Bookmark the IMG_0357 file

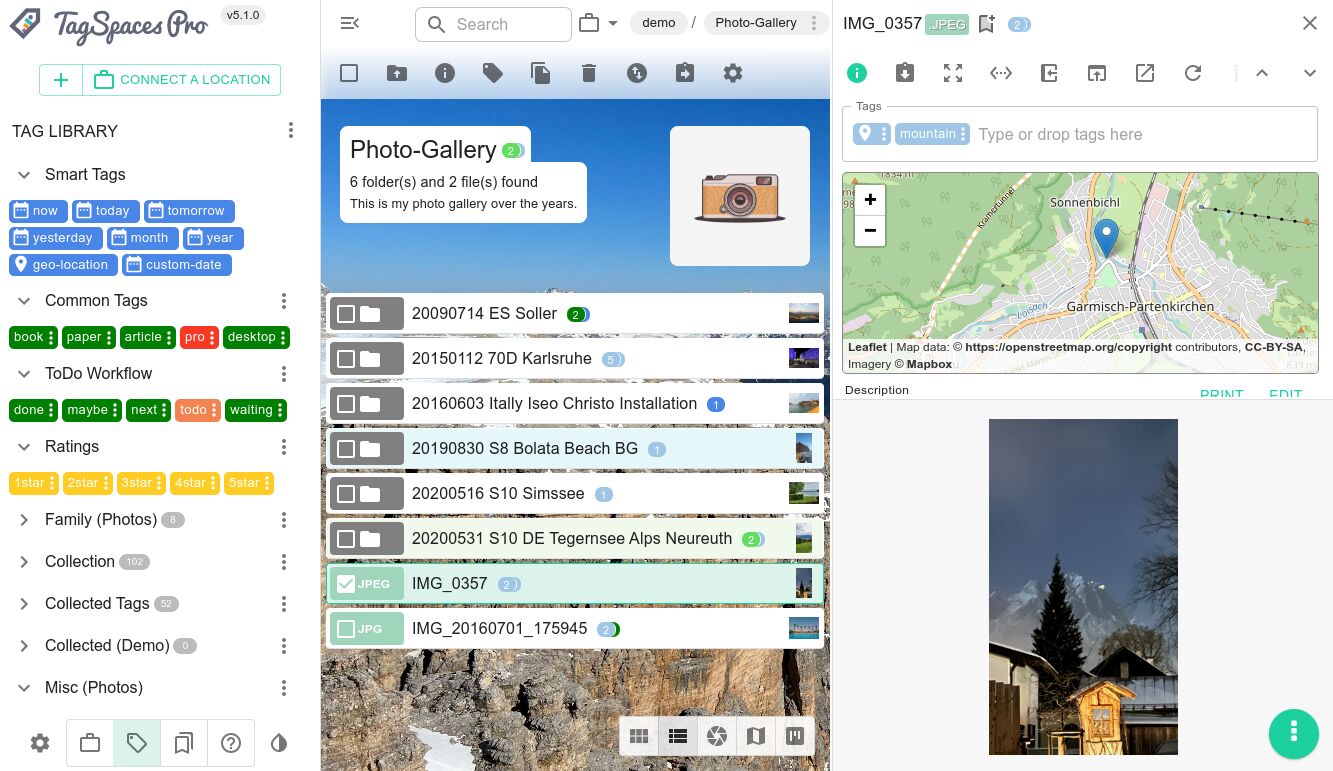click(987, 24)
